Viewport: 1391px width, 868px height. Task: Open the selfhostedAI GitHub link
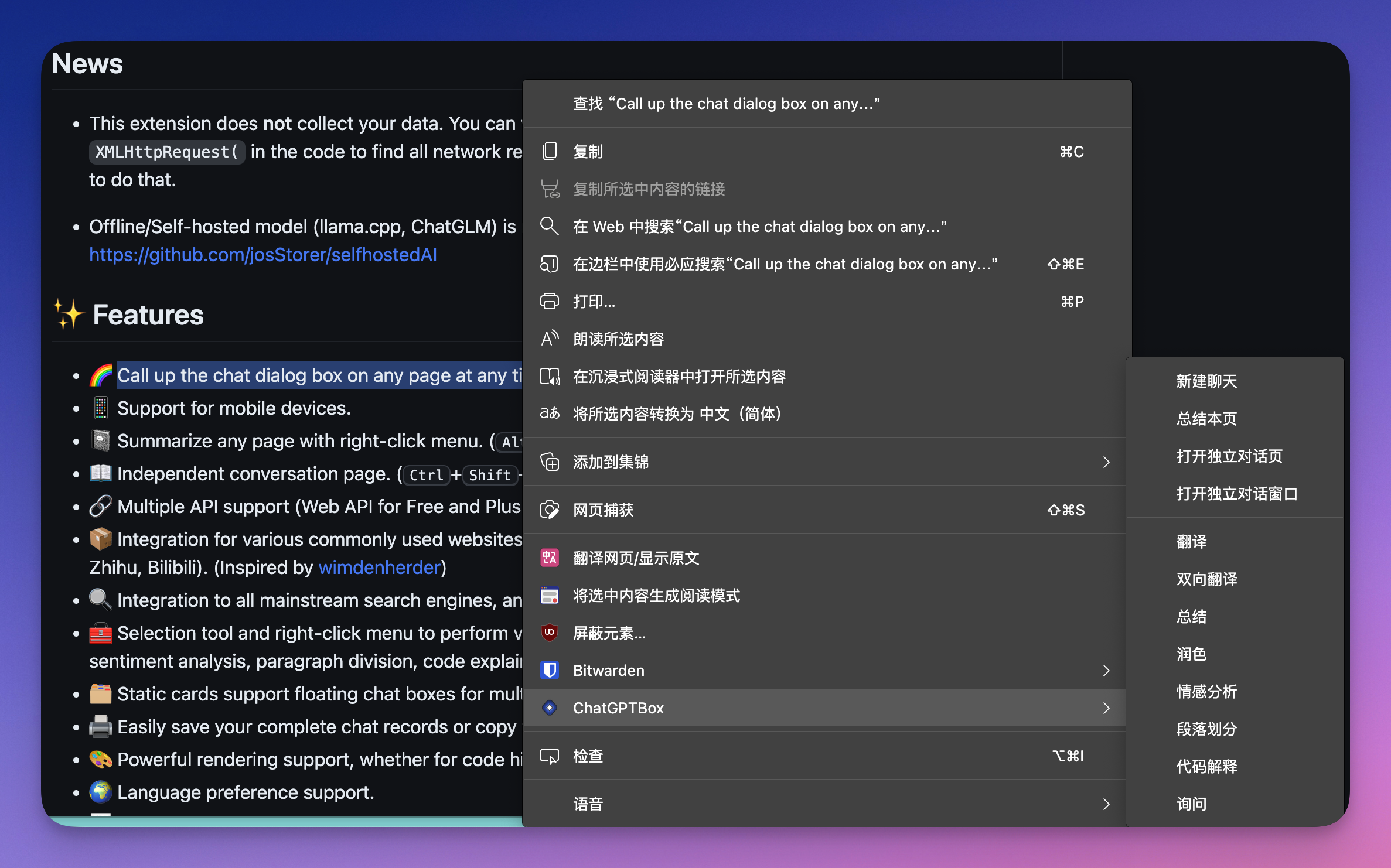[x=262, y=255]
